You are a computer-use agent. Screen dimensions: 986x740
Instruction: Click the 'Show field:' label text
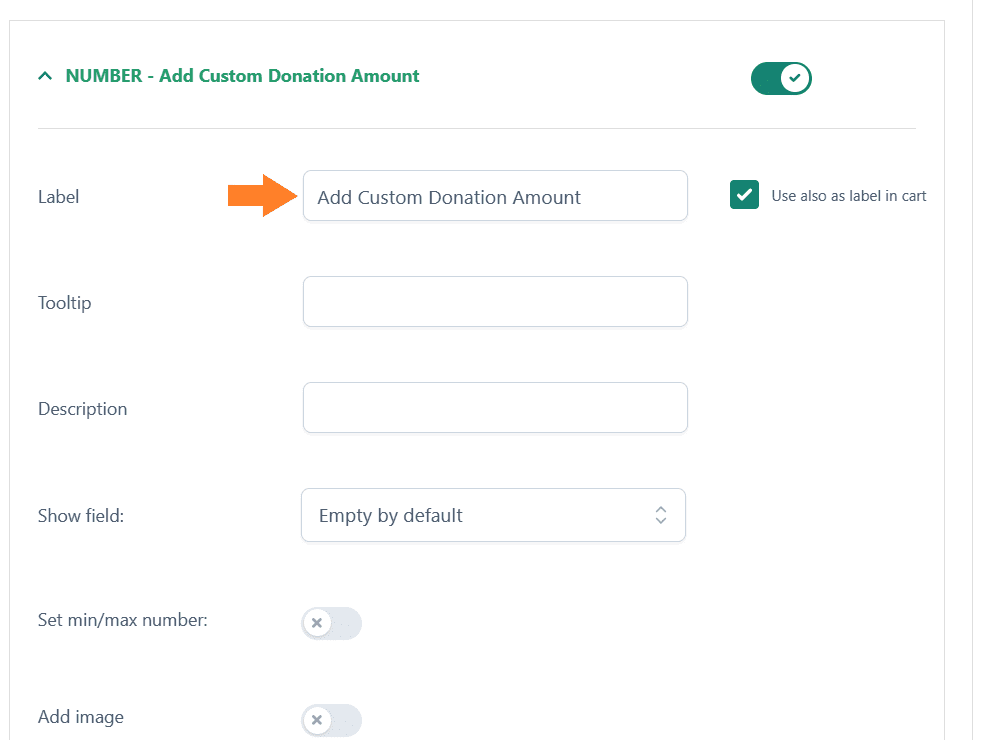click(x=81, y=516)
